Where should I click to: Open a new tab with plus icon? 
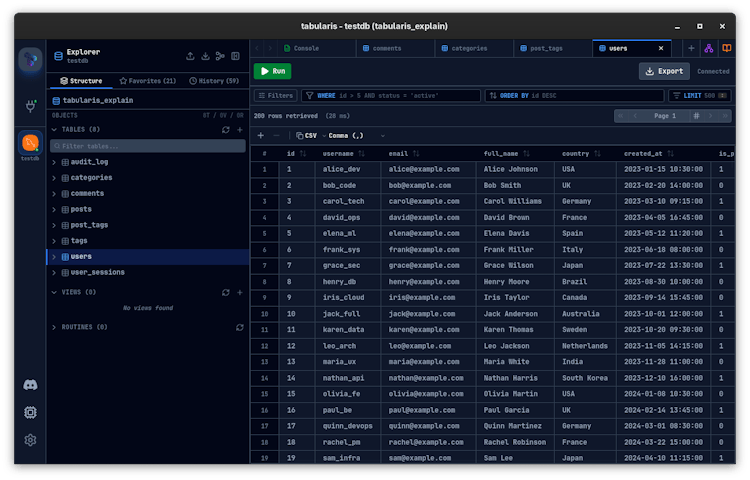(x=691, y=48)
